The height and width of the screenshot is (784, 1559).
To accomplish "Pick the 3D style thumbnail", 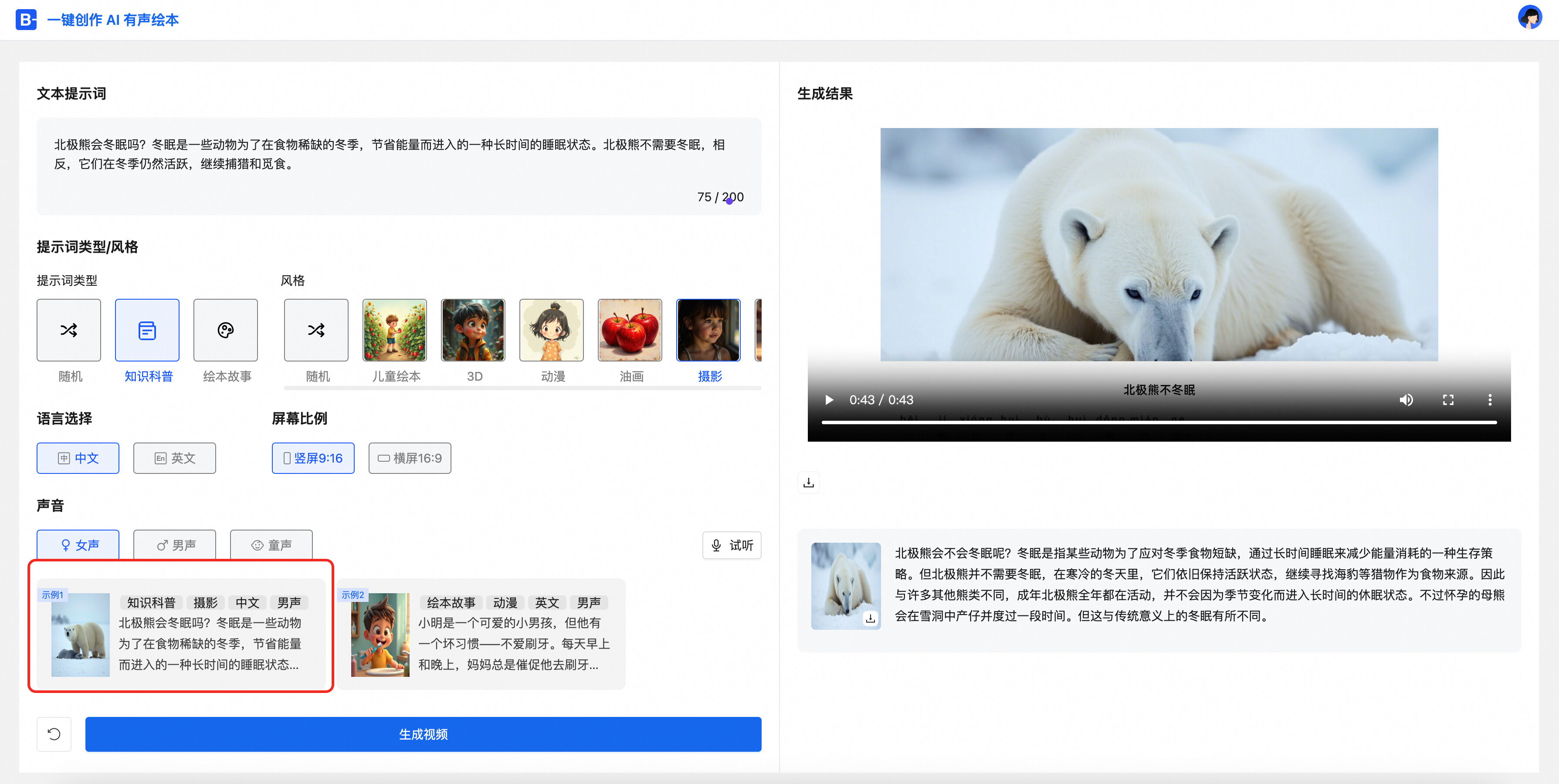I will click(x=473, y=330).
